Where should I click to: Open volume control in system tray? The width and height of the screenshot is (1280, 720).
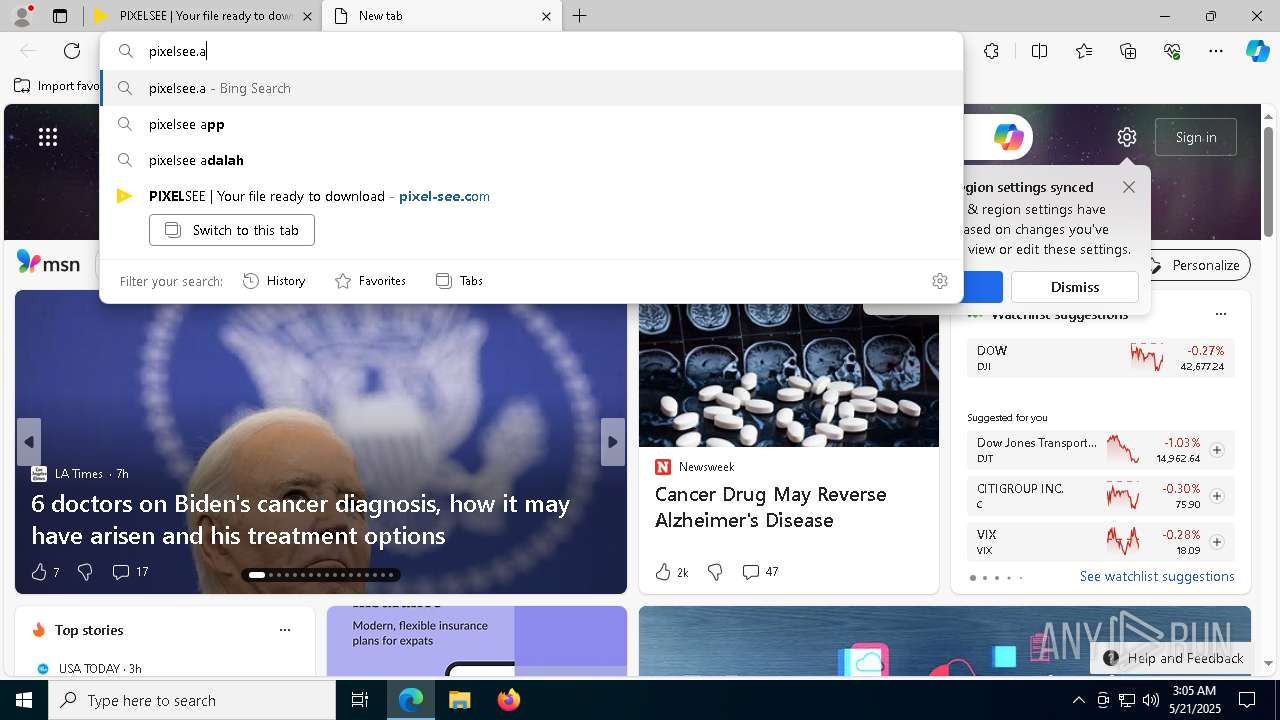pos(1150,700)
